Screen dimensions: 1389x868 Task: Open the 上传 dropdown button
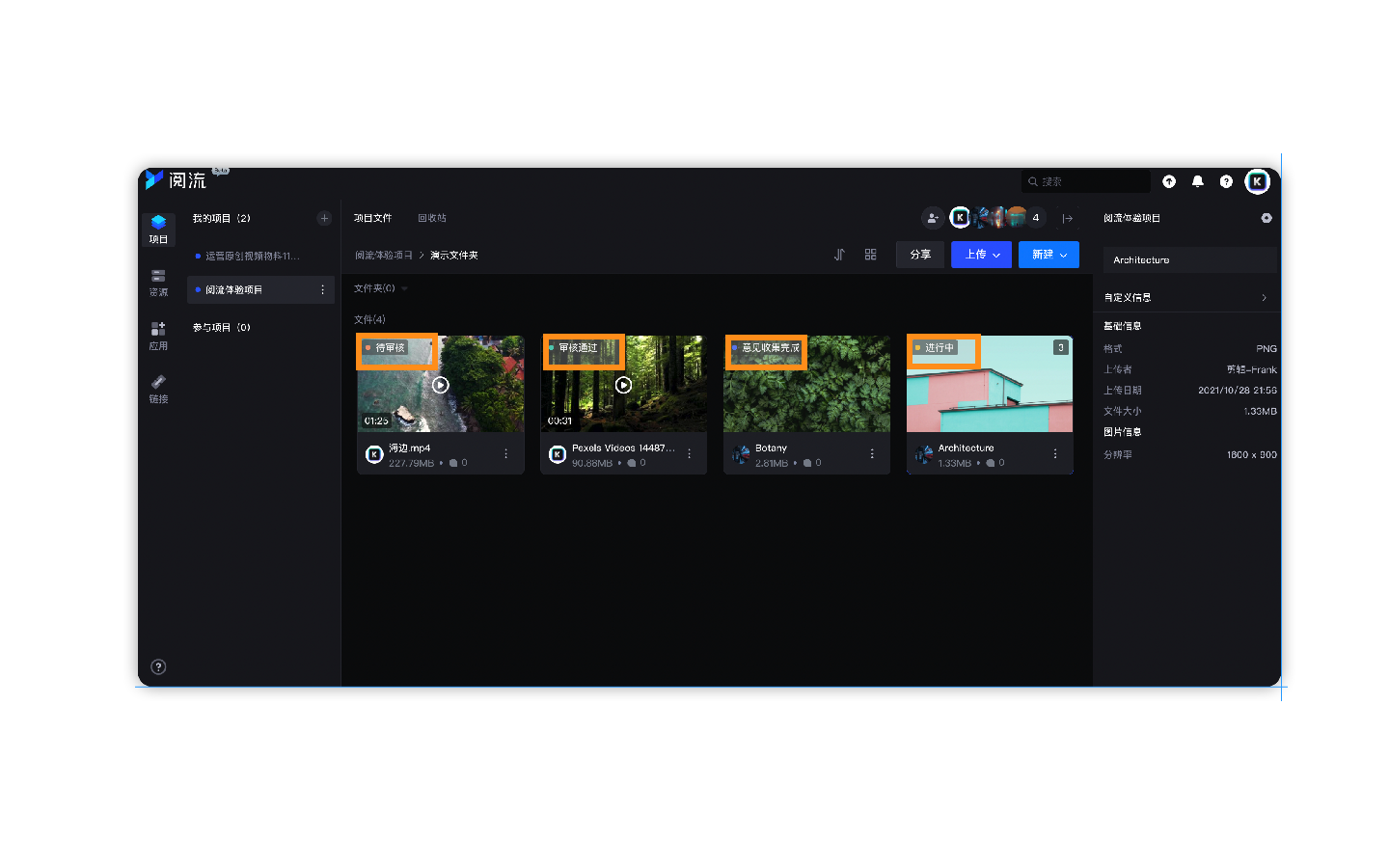981,255
